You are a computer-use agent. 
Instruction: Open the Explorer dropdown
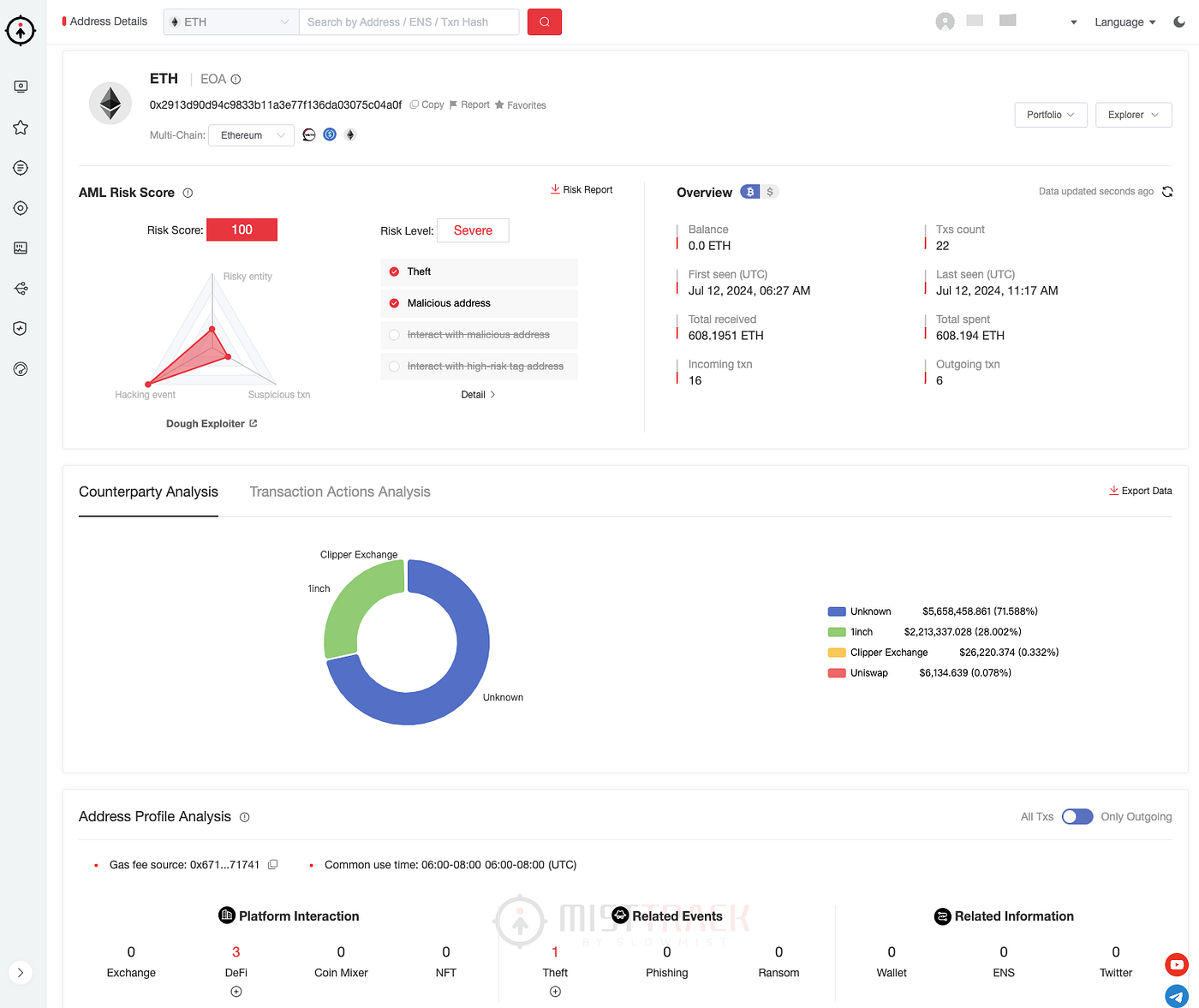click(x=1134, y=115)
